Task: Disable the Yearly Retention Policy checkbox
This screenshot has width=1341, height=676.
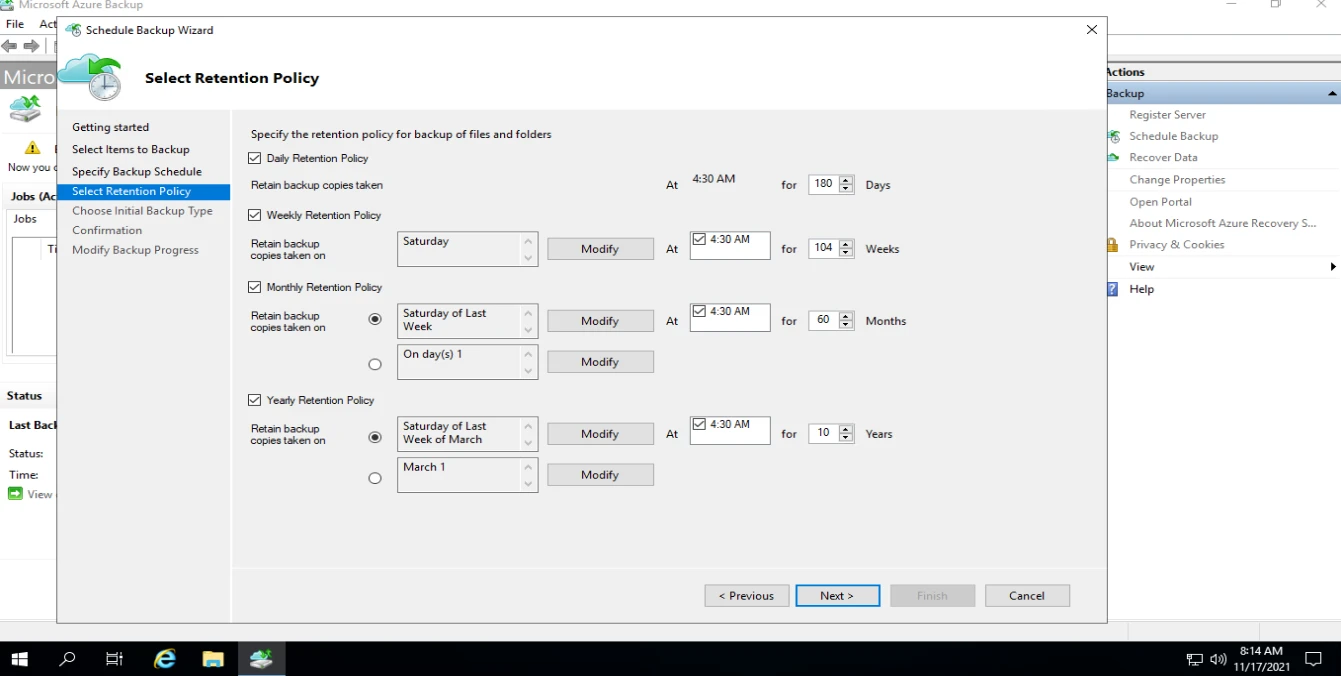Action: 254,400
